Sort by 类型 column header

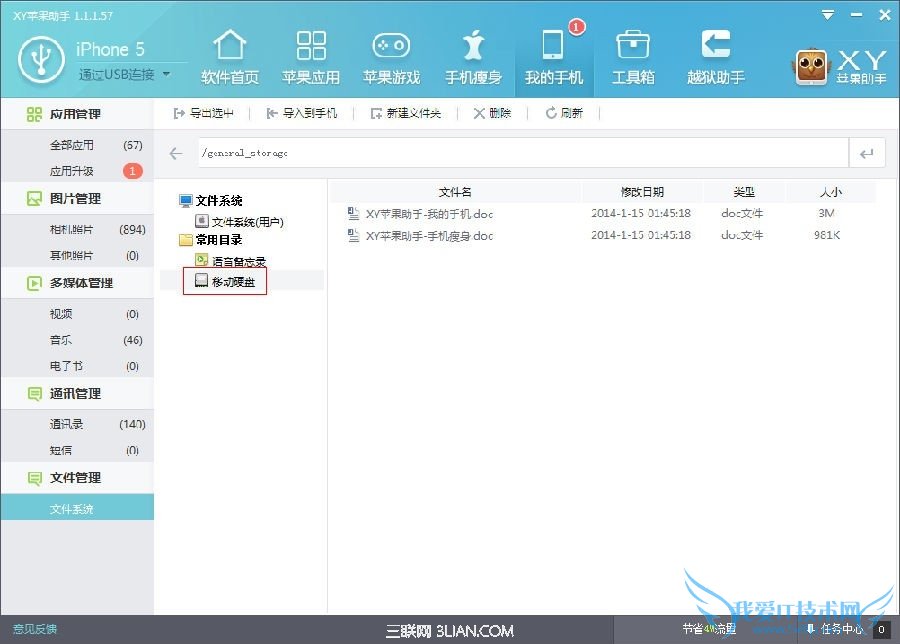click(744, 192)
